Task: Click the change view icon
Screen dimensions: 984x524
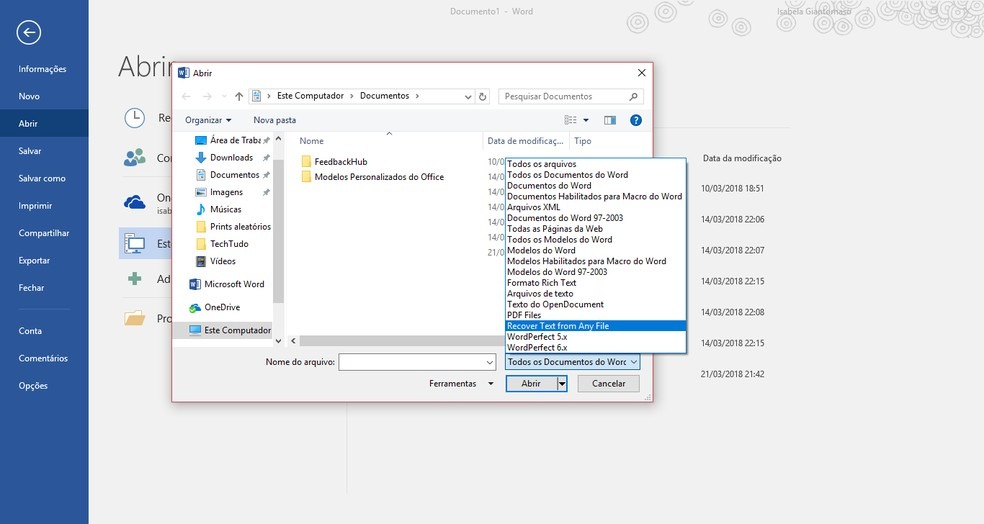Action: (x=570, y=120)
